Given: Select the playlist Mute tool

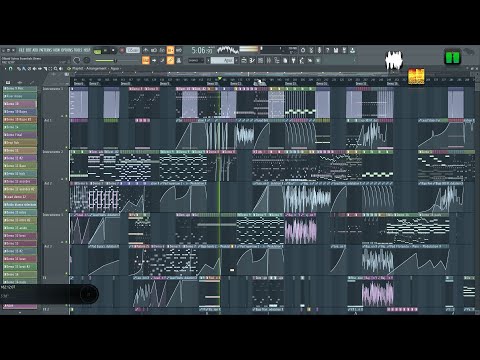Looking at the screenshot, I should click(x=34, y=68).
